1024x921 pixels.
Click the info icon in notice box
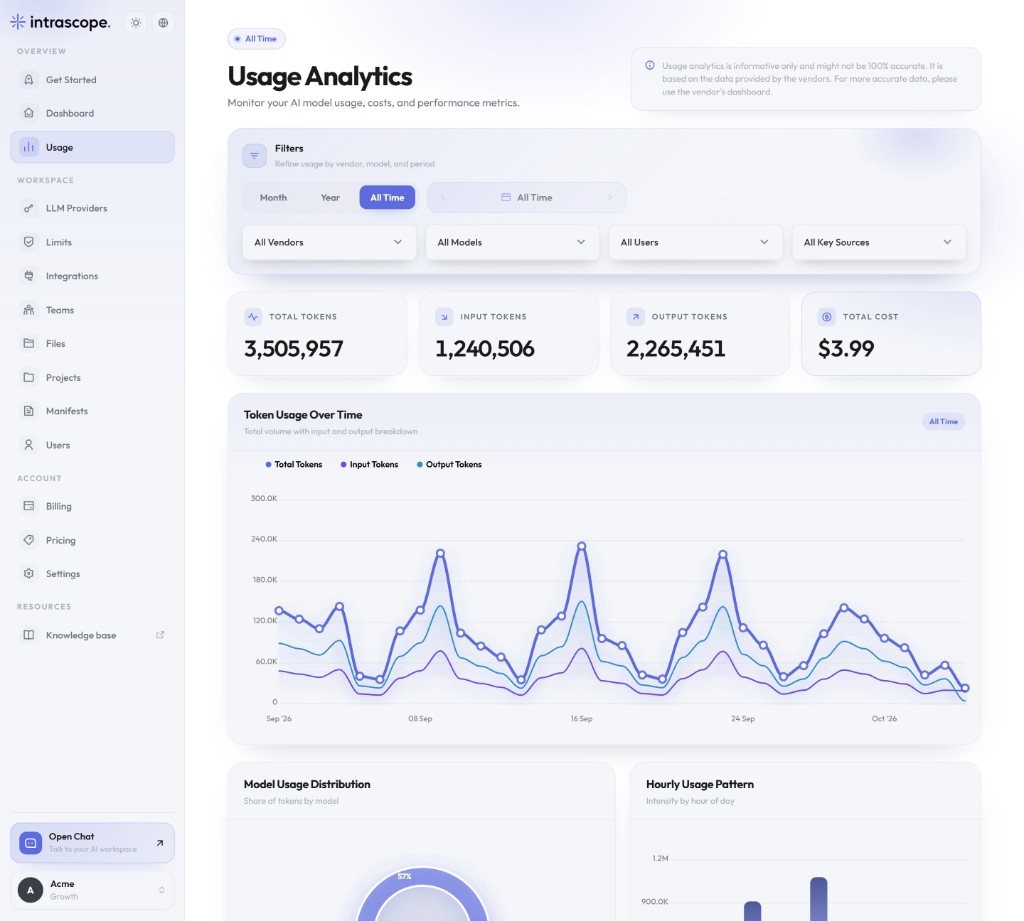tap(650, 65)
